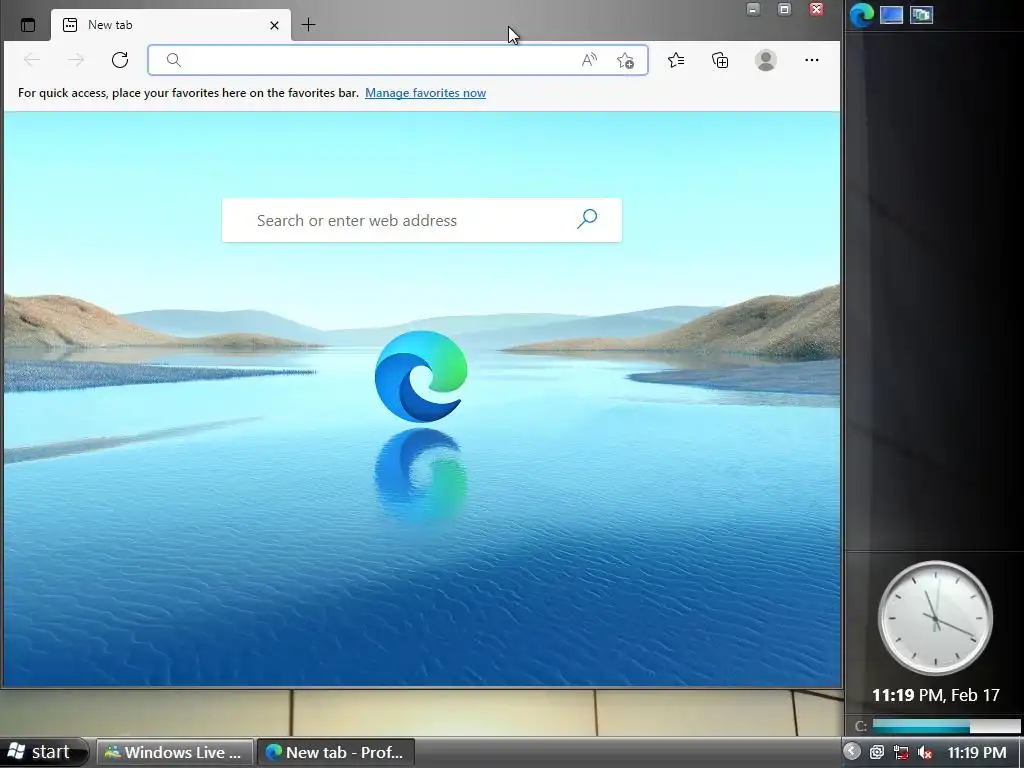This screenshot has height=768, width=1024.
Task: Minimize the Edge window
Action: 753,9
